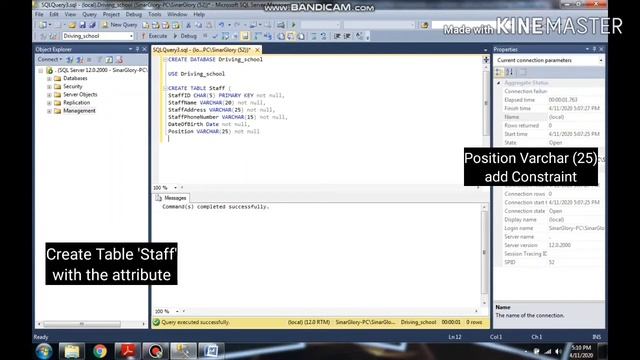Click the Query executed successfully status text
Image resolution: width=640 pixels, height=360 pixels.
[195, 322]
